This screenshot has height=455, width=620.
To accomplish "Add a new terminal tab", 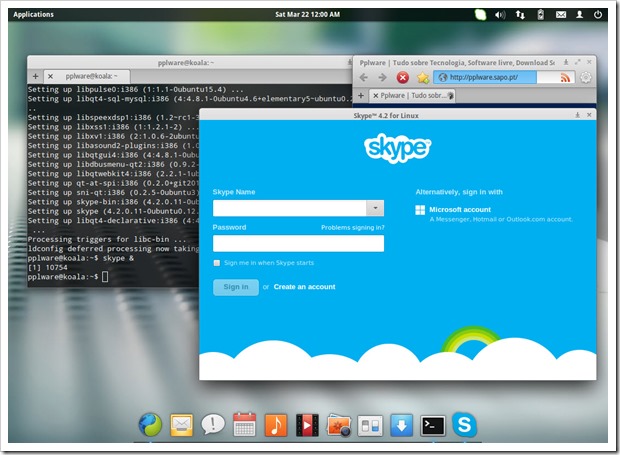I will pos(36,76).
